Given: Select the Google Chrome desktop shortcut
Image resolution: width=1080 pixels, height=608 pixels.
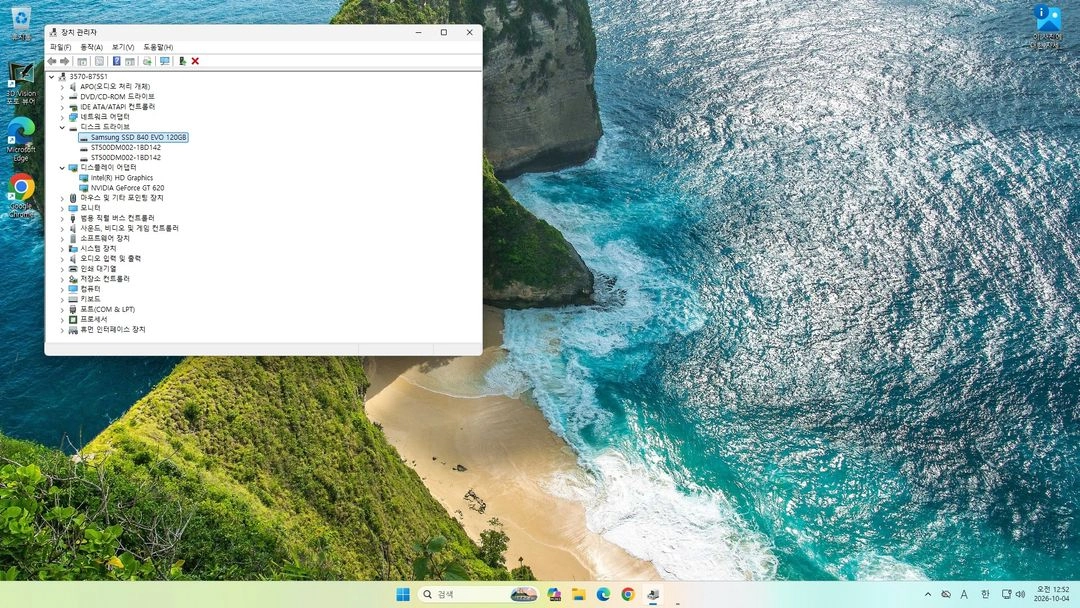Looking at the screenshot, I should click(21, 196).
